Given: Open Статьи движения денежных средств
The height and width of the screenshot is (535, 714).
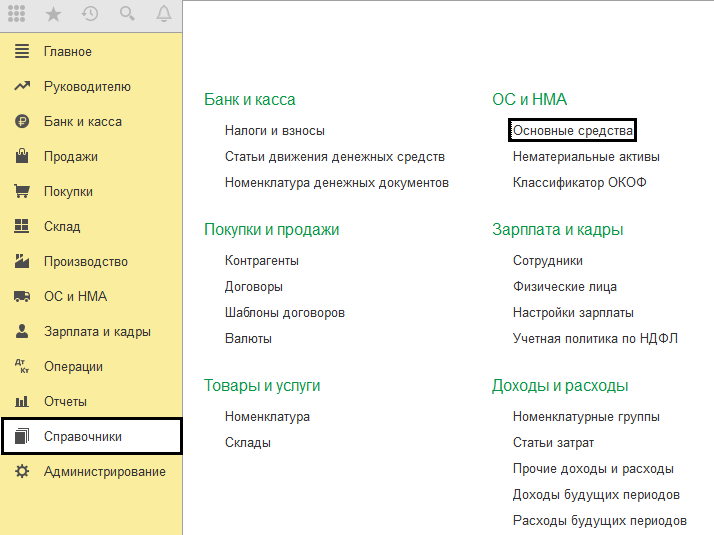Looking at the screenshot, I should point(335,157).
